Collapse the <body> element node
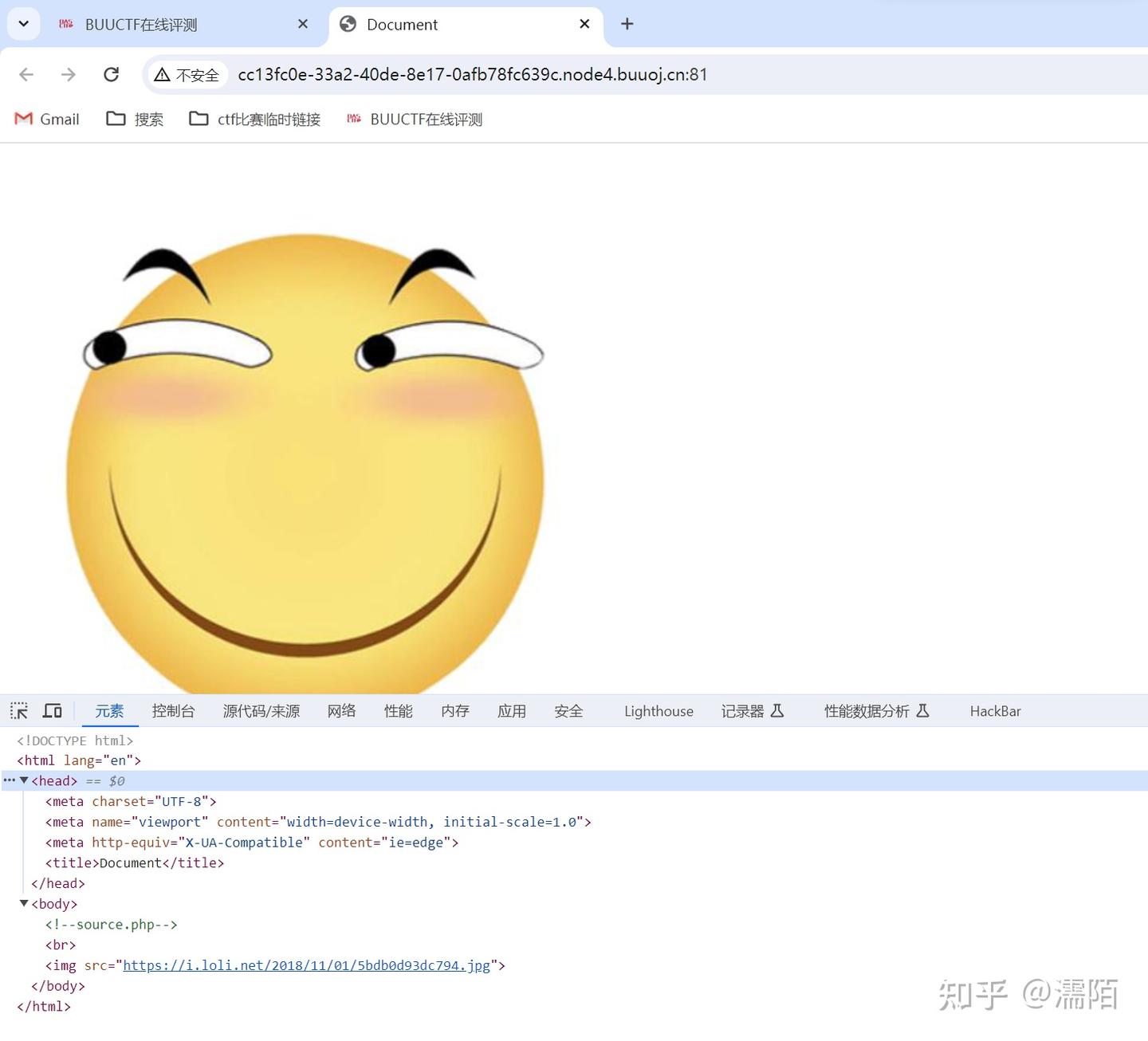This screenshot has width=1148, height=1041. click(x=24, y=903)
